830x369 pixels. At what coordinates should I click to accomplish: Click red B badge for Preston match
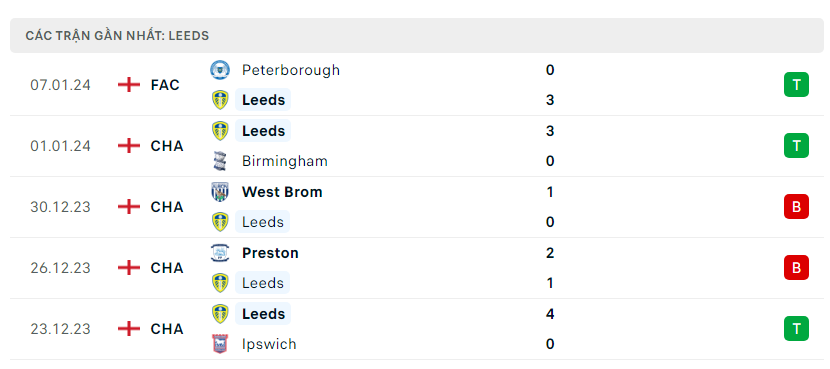[x=796, y=268]
